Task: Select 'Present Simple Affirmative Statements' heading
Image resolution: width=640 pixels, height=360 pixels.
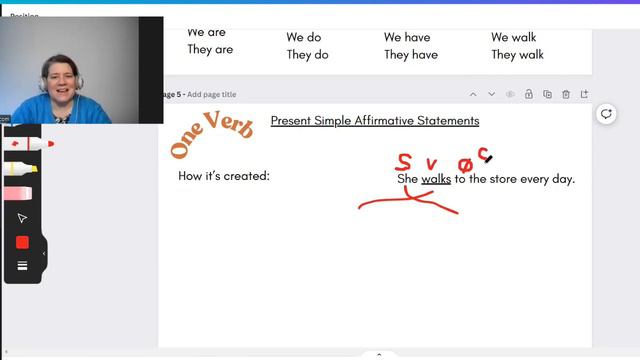Action: (375, 121)
